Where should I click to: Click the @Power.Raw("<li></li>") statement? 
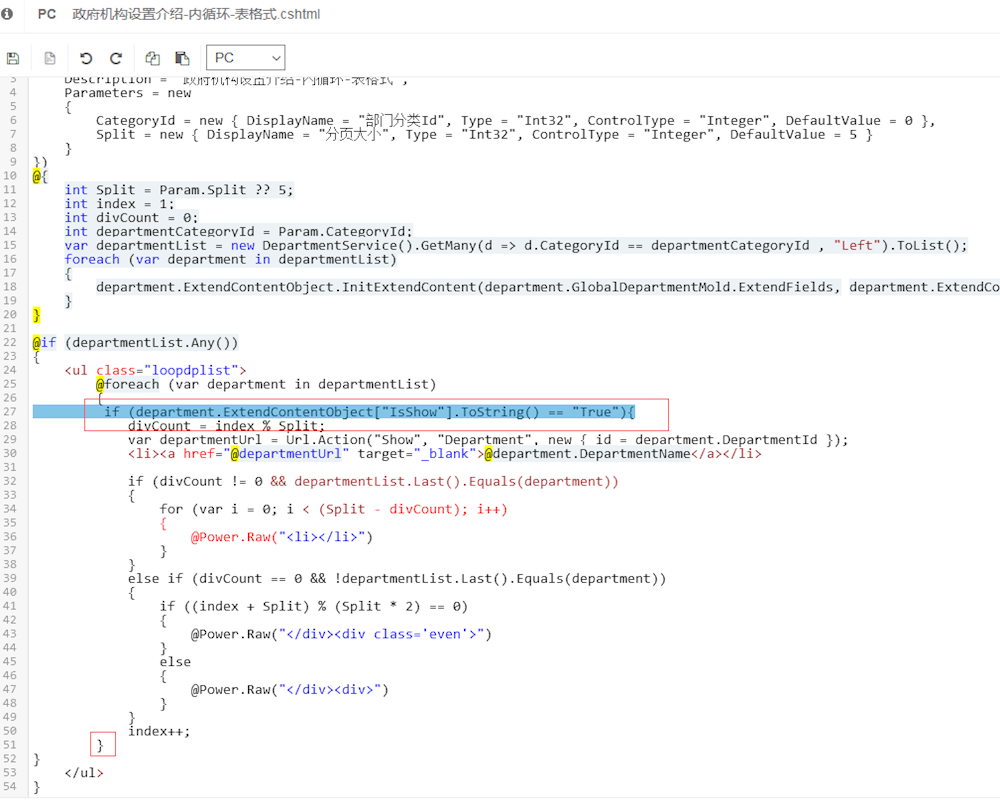pos(282,537)
